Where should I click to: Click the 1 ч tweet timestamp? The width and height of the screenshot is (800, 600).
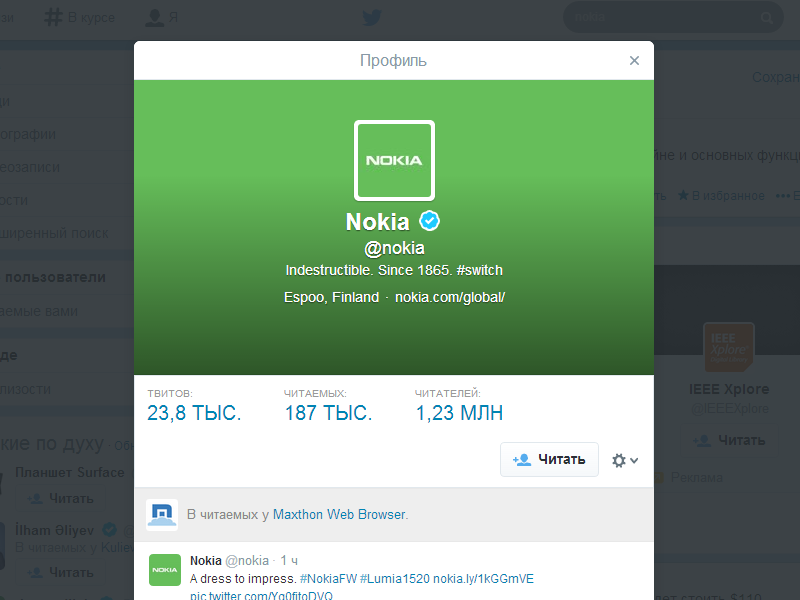(x=289, y=560)
